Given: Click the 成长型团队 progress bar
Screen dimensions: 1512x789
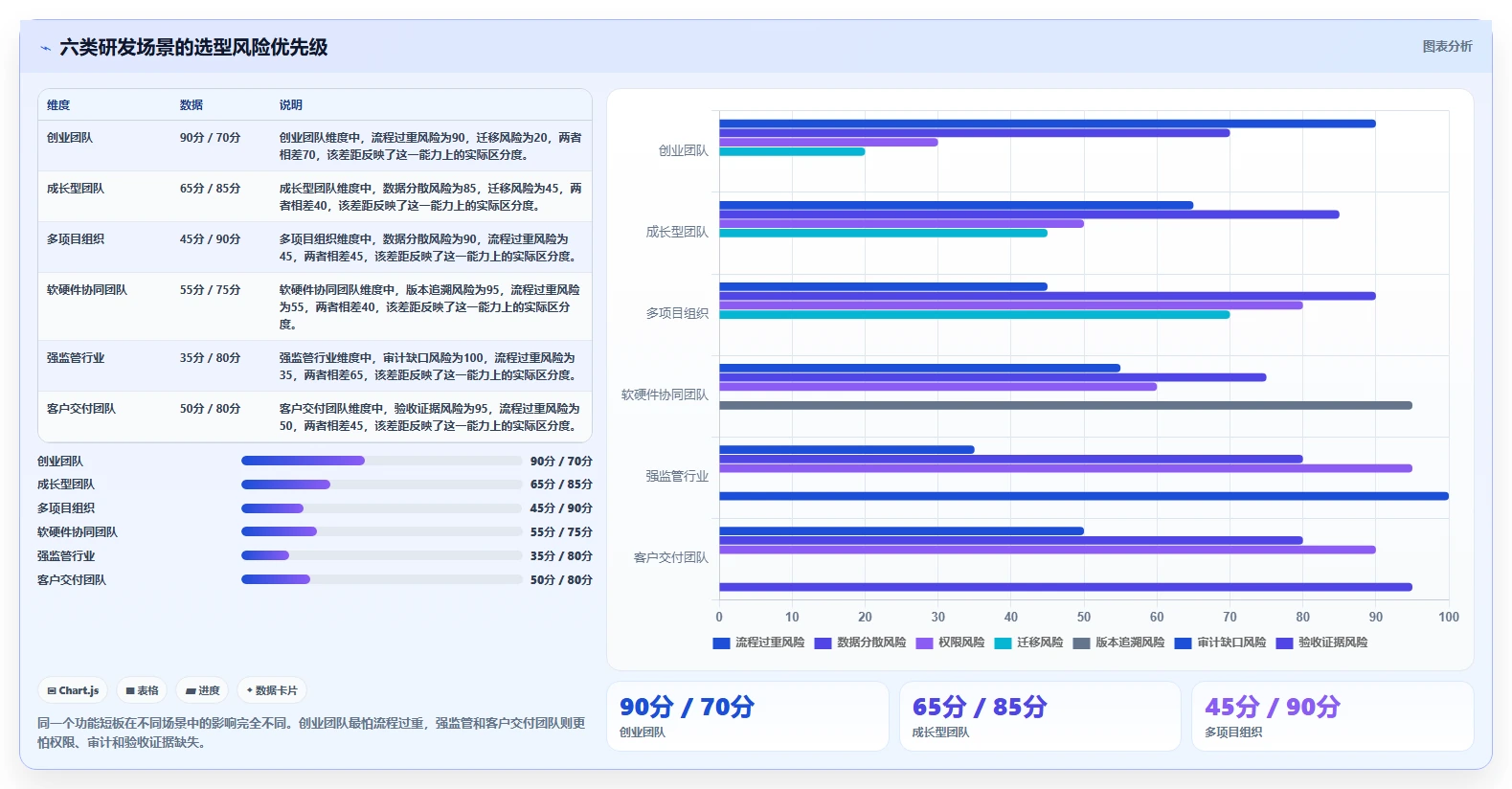Looking at the screenshot, I should coord(382,485).
